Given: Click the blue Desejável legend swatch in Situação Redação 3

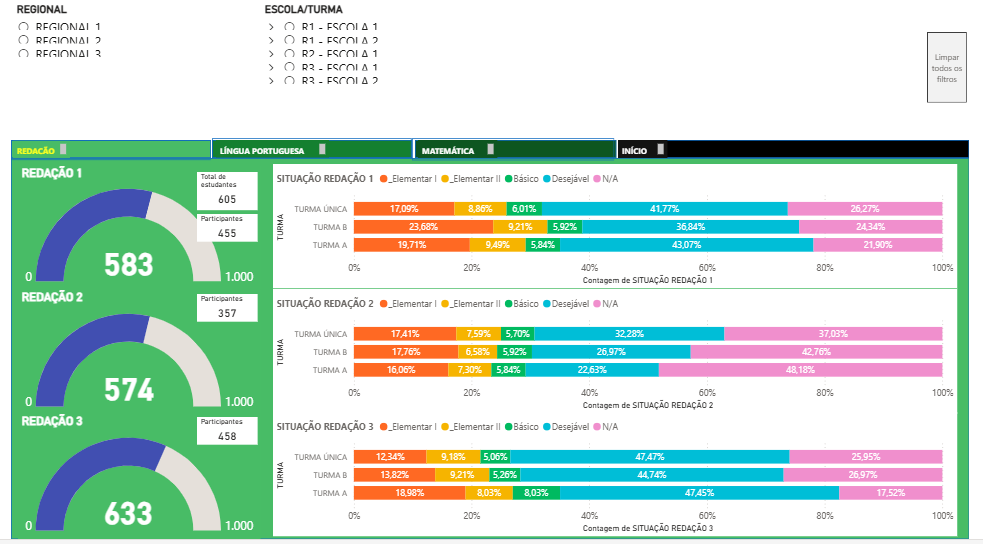Looking at the screenshot, I should point(546,427).
